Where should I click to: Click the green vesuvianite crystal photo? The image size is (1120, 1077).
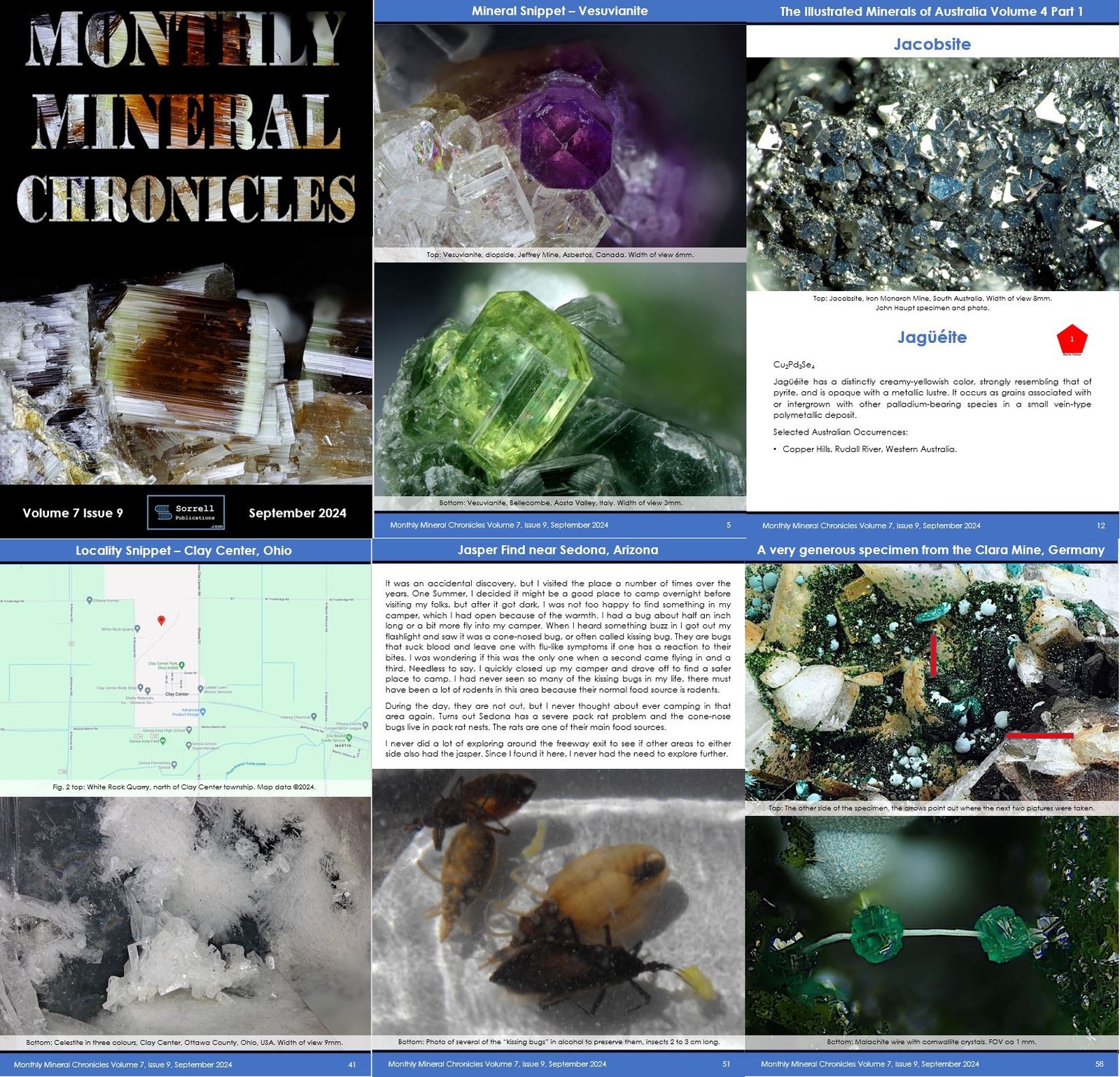tap(559, 379)
